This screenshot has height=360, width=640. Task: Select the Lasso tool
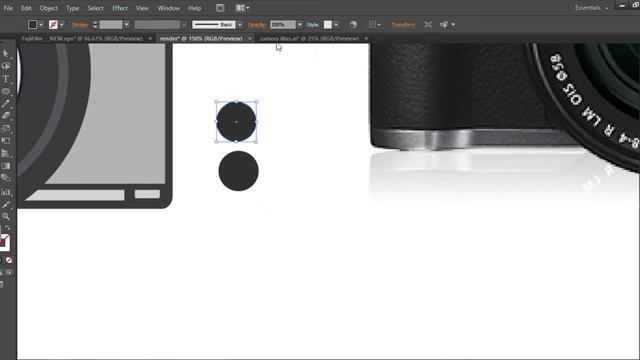6,66
